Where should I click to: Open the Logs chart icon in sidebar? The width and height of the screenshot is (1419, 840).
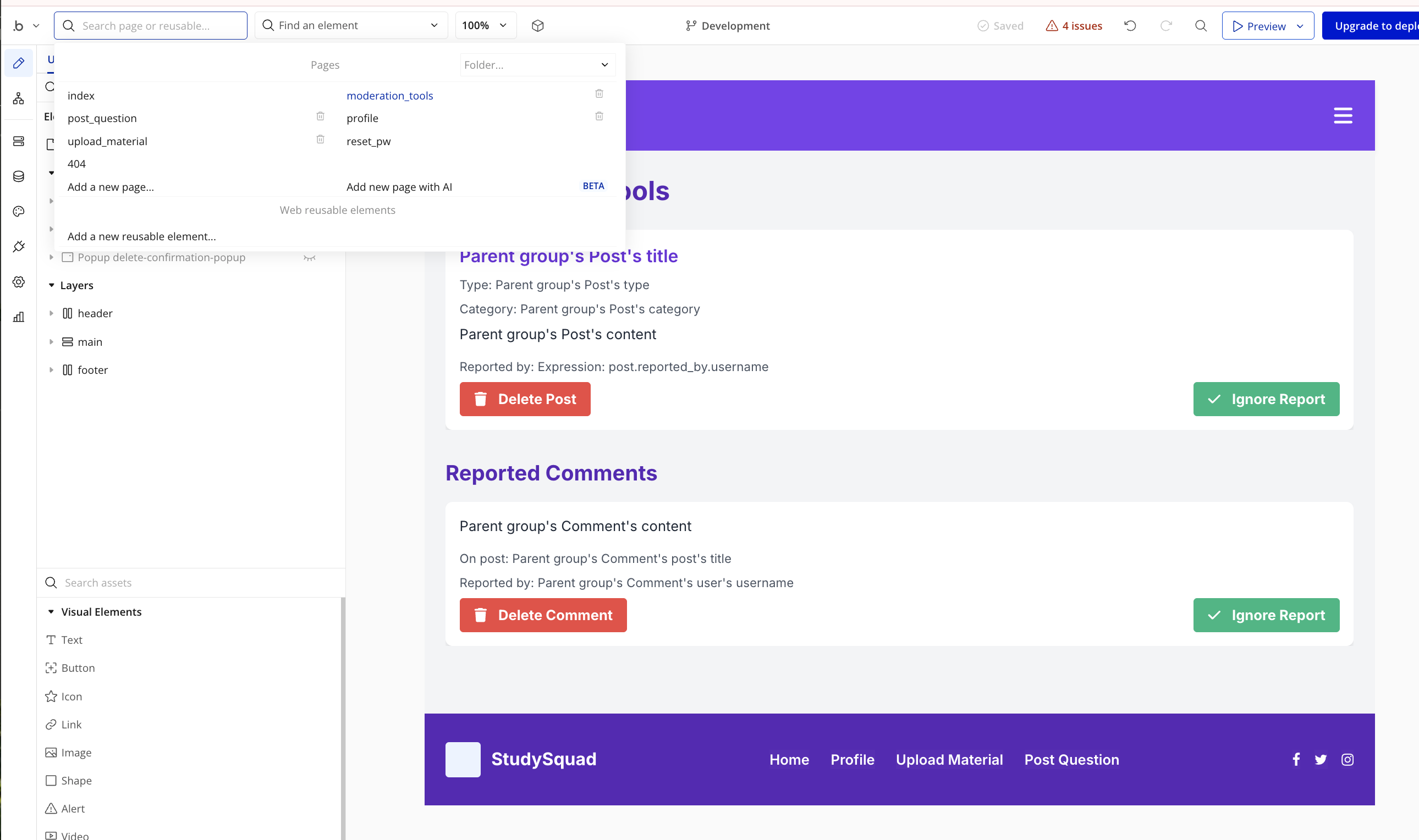click(x=18, y=317)
